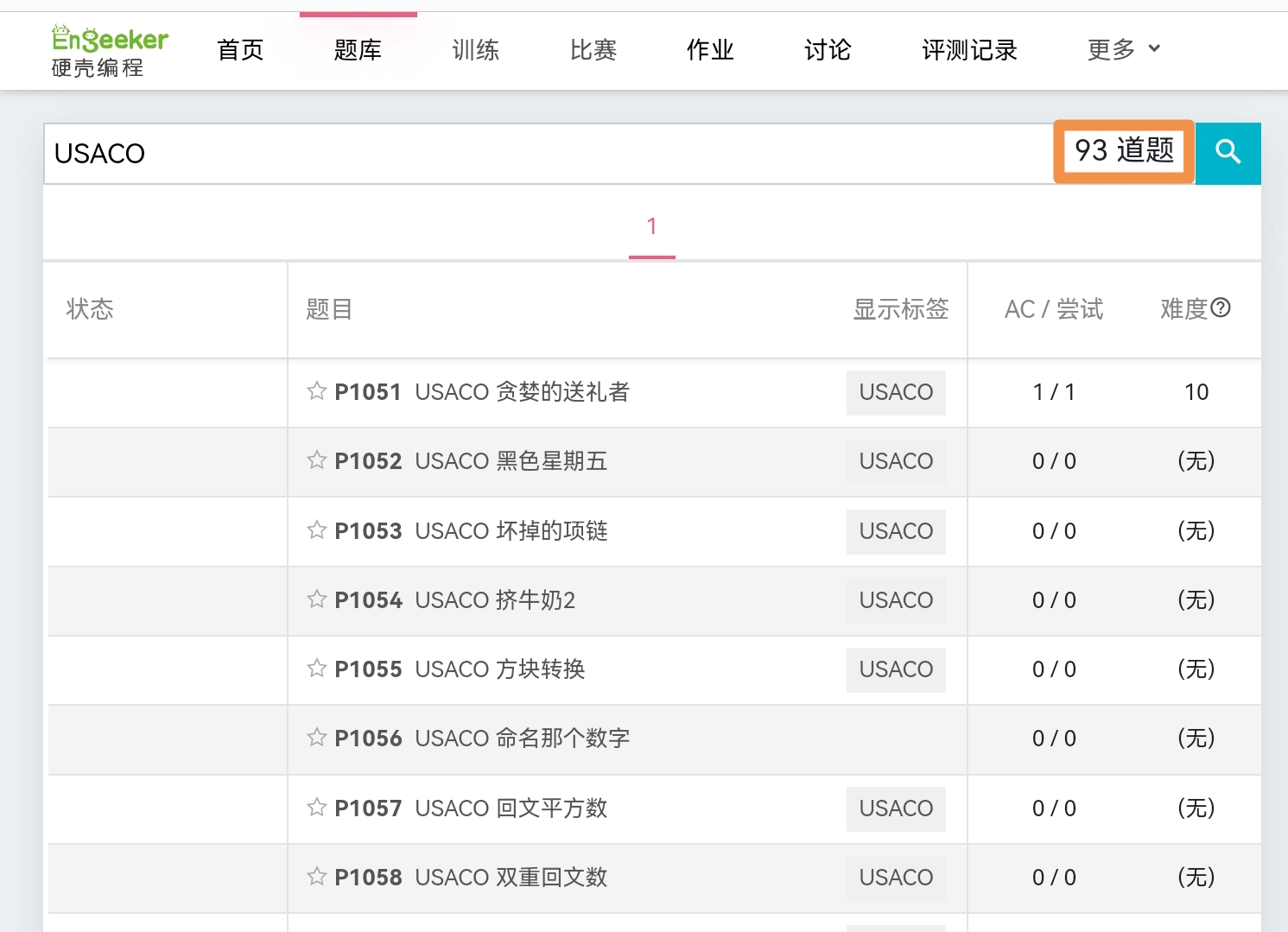Open the 讨论 nav item
Screen dimensions: 1288x932
[828, 50]
